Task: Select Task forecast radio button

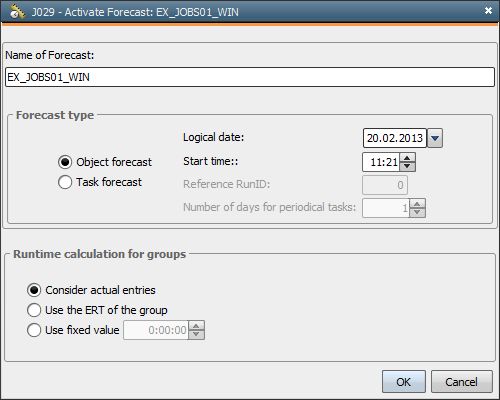Action: [x=65, y=182]
